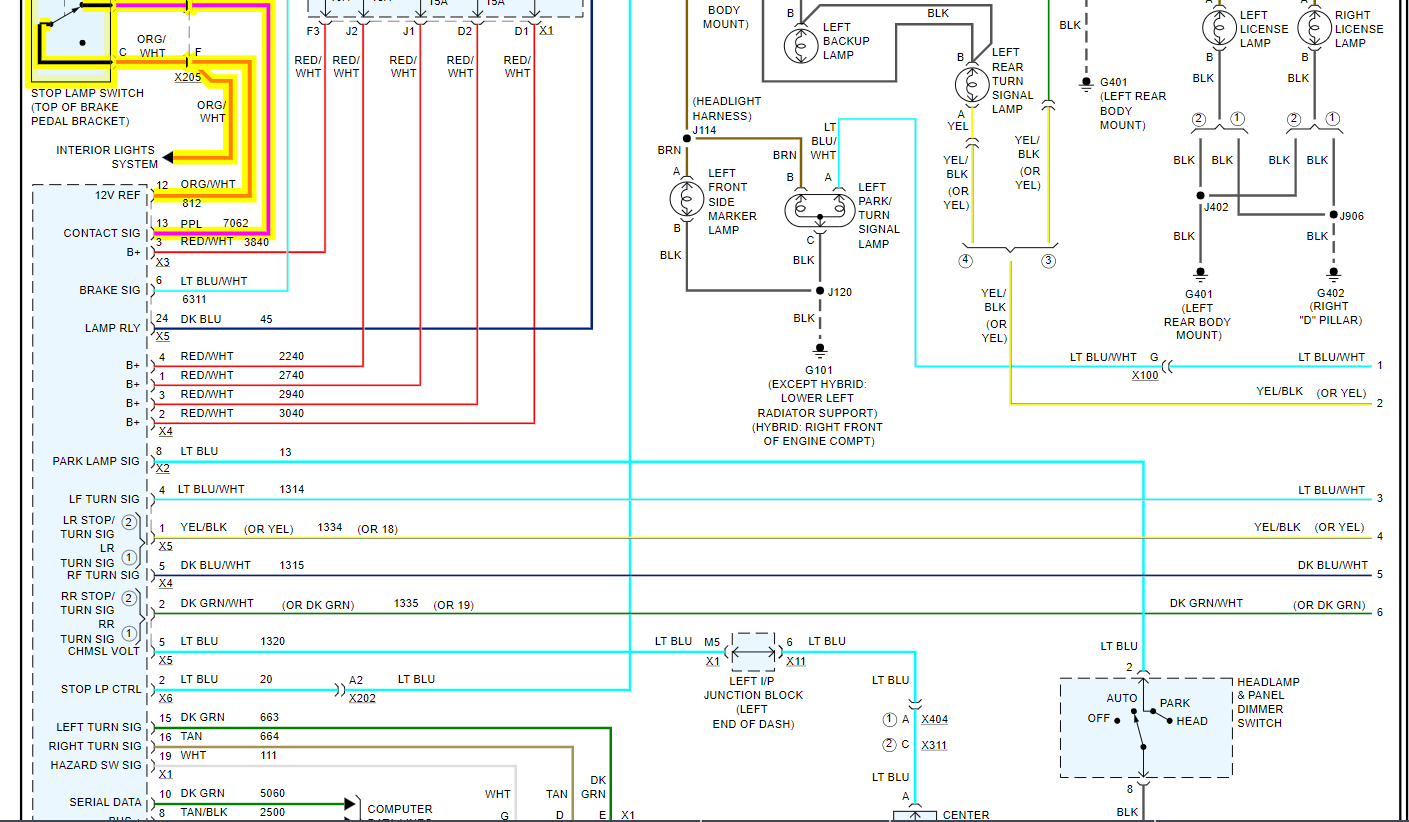The width and height of the screenshot is (1409, 822).
Task: Click the right license lamp bulb symbol
Action: [x=1315, y=28]
